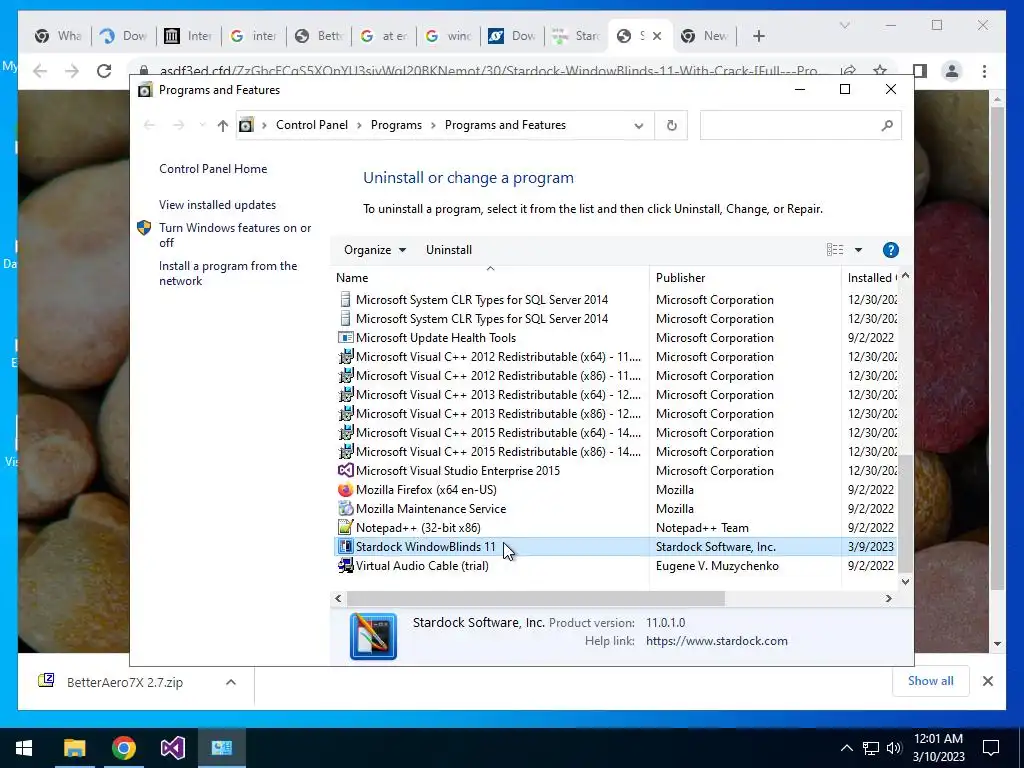Click the volume icon in system tray
Viewport: 1024px width, 768px height.
coord(894,748)
